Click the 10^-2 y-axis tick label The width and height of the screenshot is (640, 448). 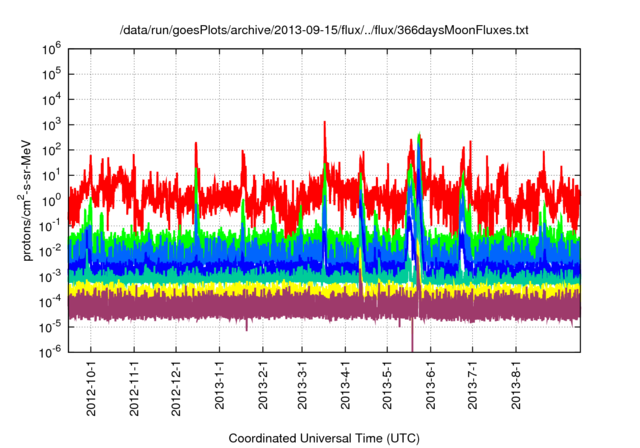click(50, 251)
